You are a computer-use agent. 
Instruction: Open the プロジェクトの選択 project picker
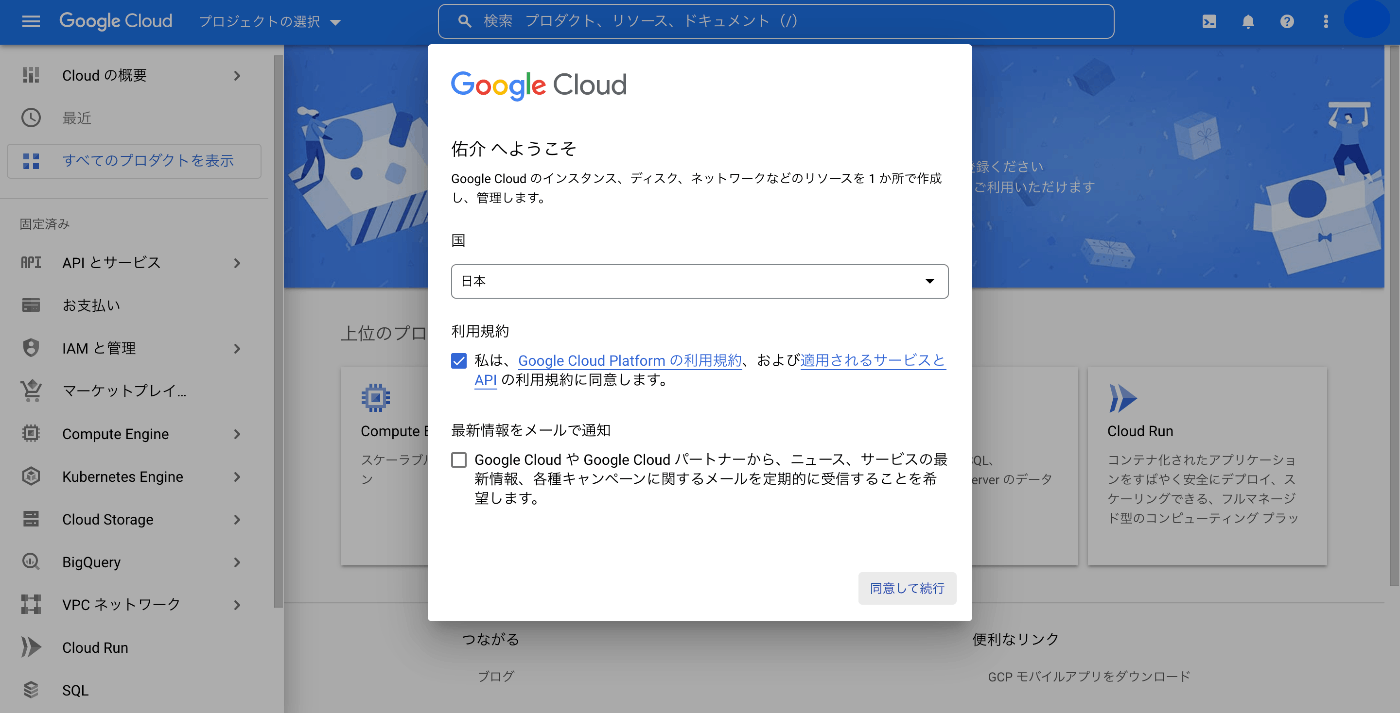270,22
